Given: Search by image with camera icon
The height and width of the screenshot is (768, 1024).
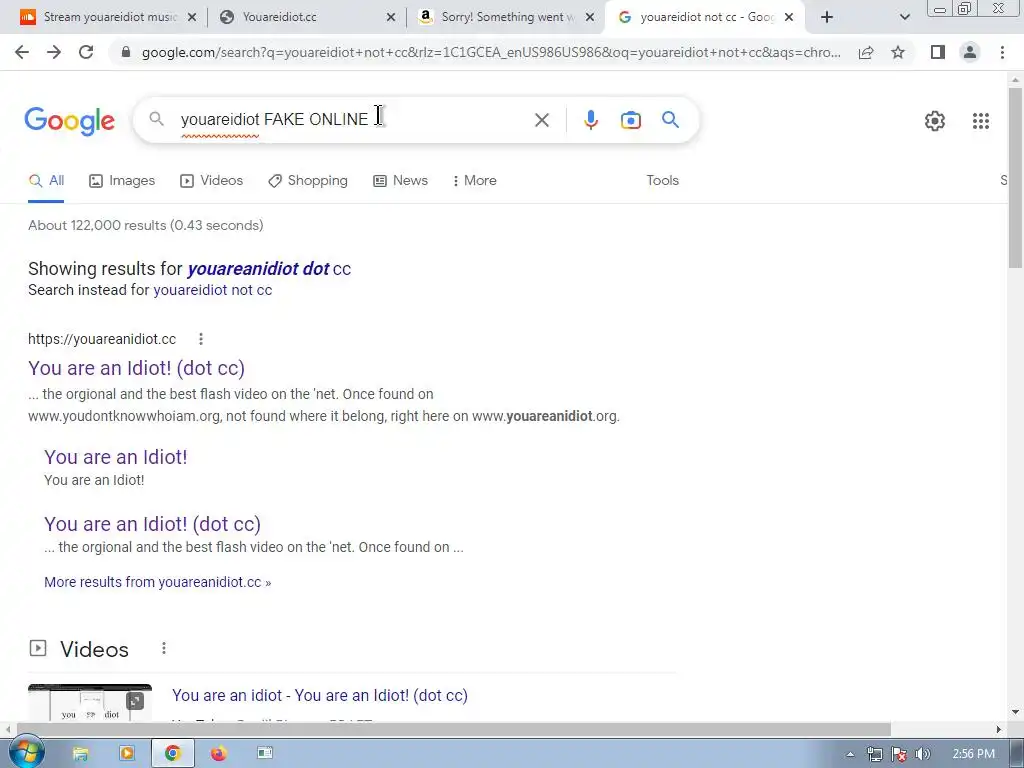Looking at the screenshot, I should 631,120.
